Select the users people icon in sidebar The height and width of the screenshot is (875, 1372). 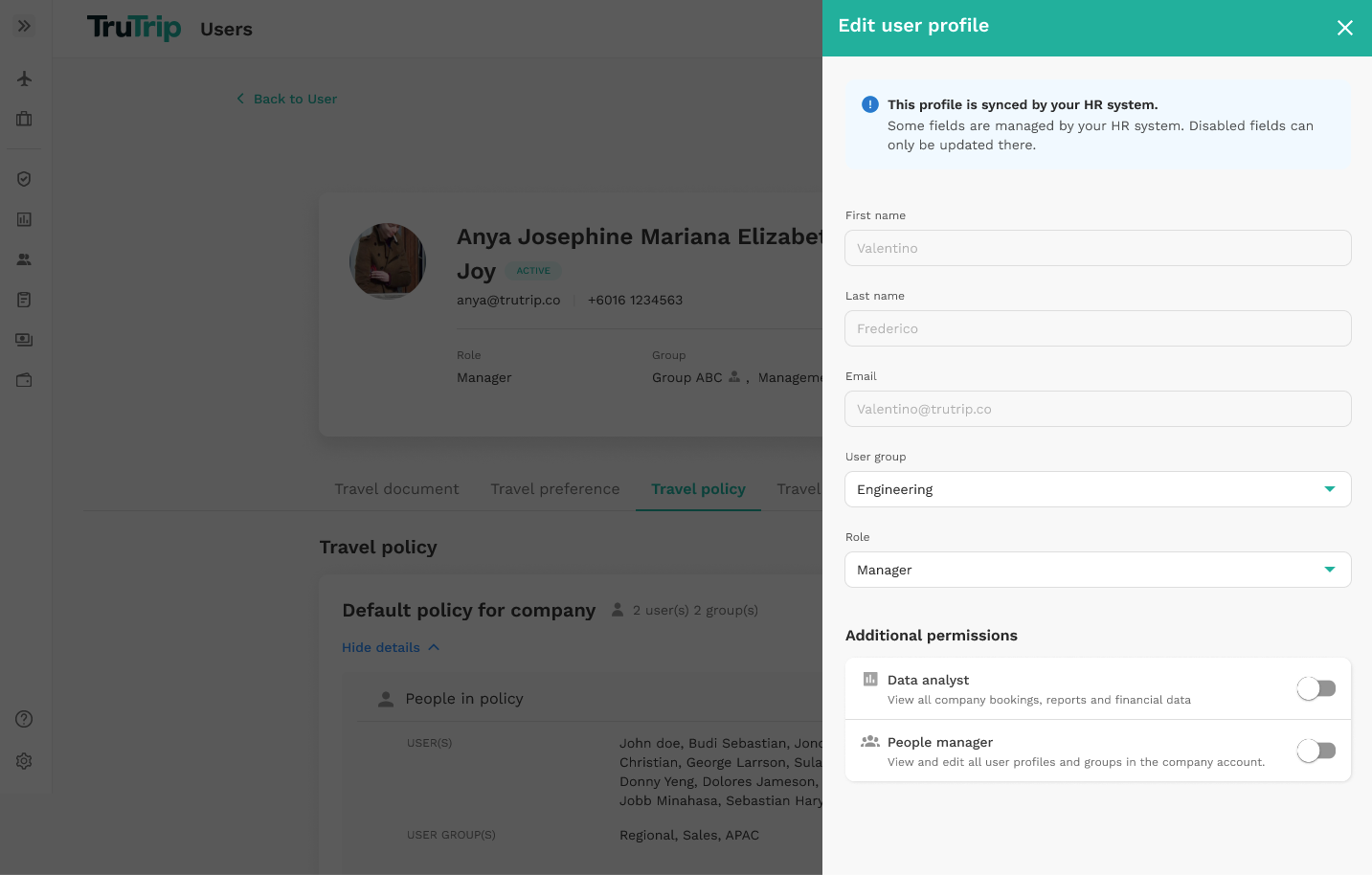[24, 259]
